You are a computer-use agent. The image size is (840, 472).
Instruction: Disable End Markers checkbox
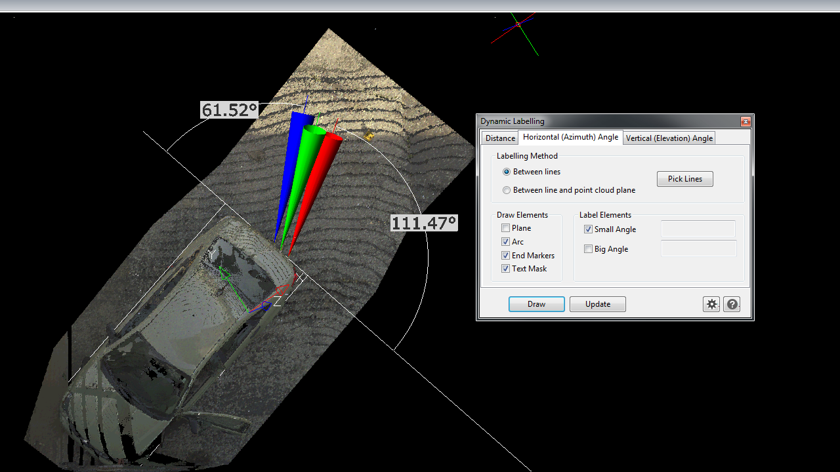tap(506, 255)
